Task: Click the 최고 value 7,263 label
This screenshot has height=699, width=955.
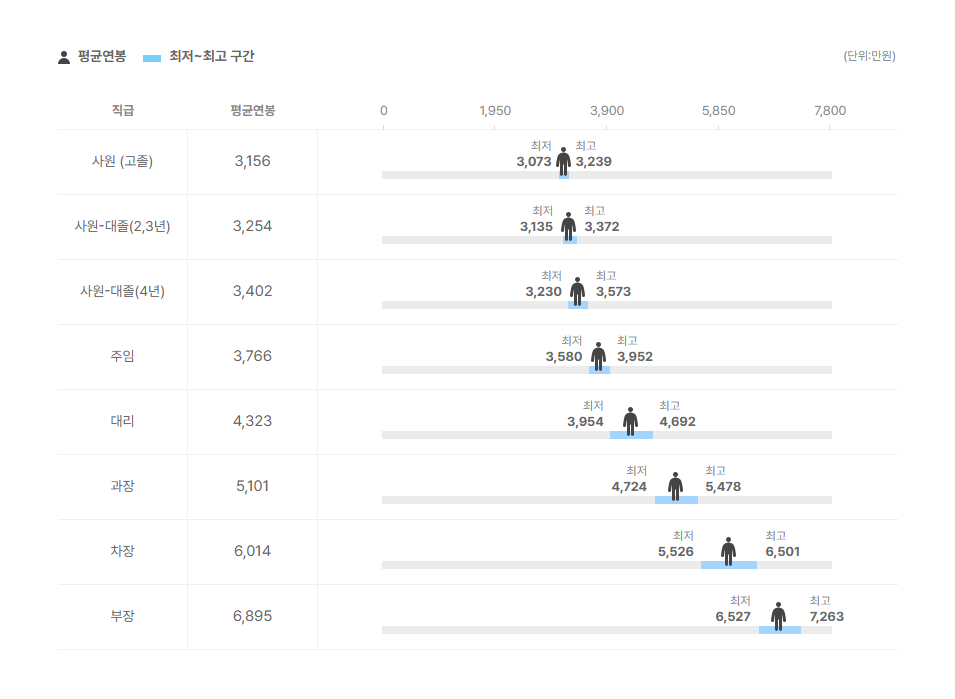Action: click(x=826, y=617)
